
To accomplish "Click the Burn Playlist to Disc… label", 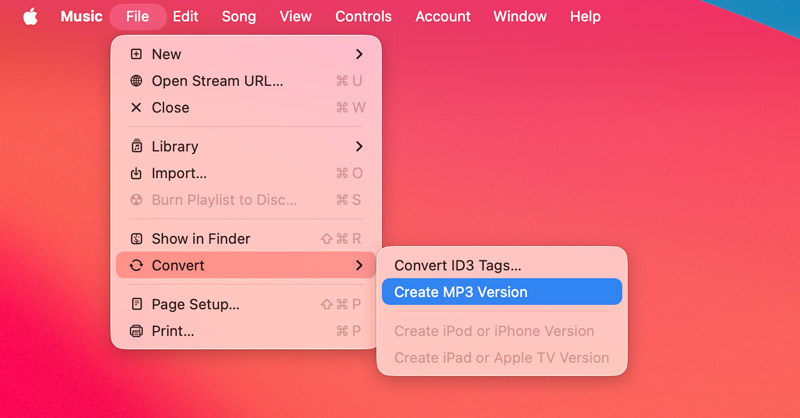I will pos(224,200).
